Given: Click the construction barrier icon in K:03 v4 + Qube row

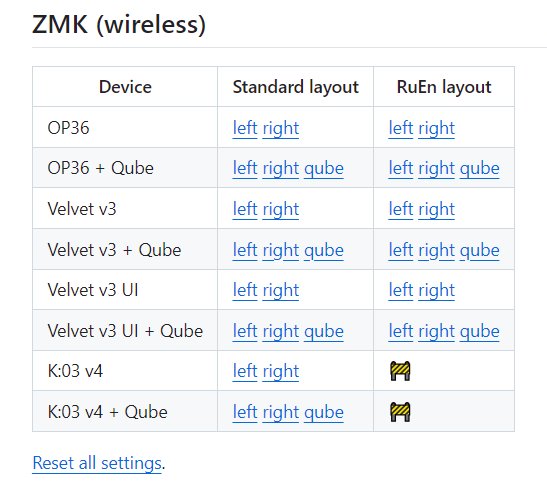Looking at the screenshot, I should coord(400,412).
